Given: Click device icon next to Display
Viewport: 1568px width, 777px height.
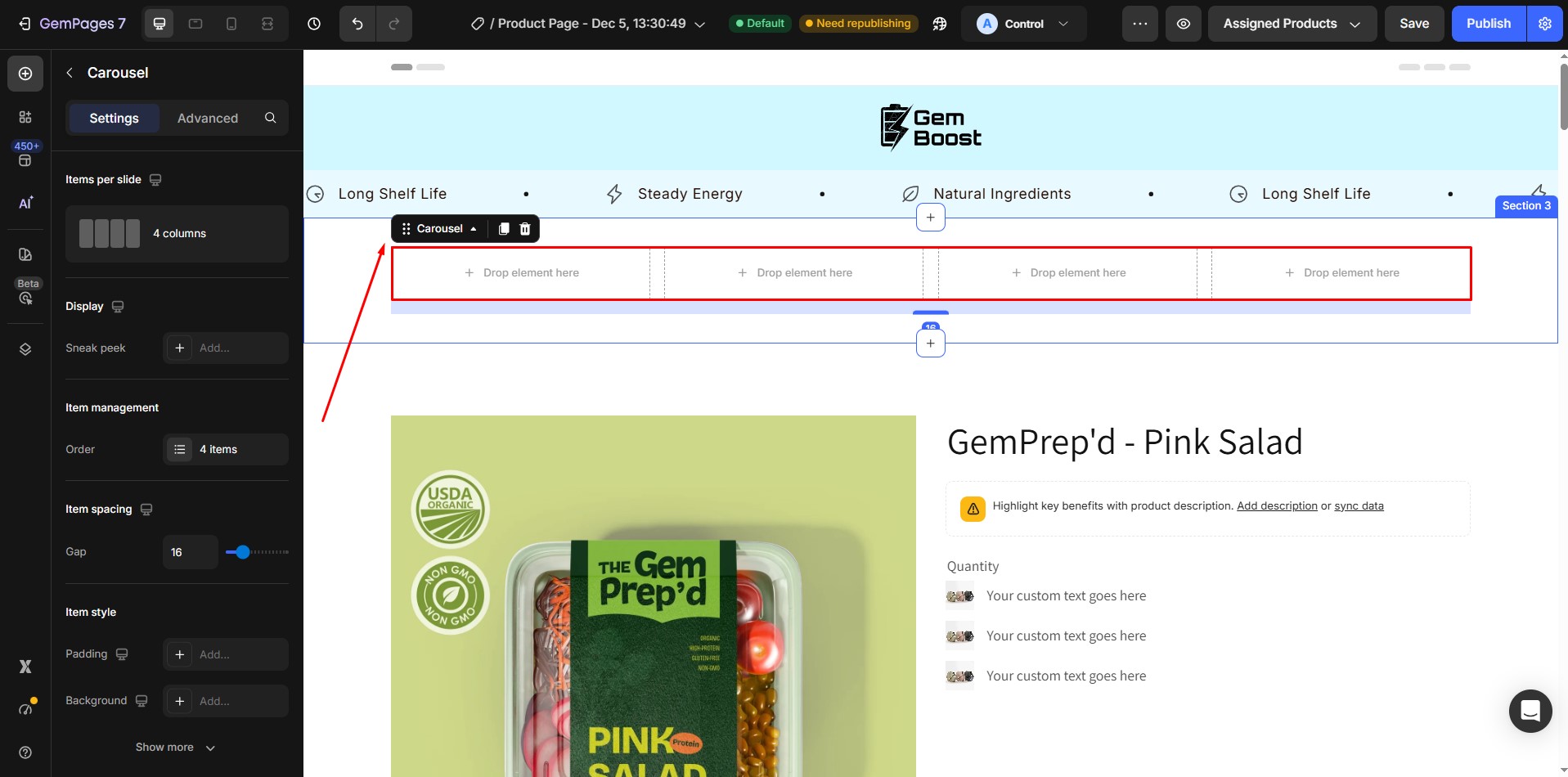Looking at the screenshot, I should tap(118, 307).
